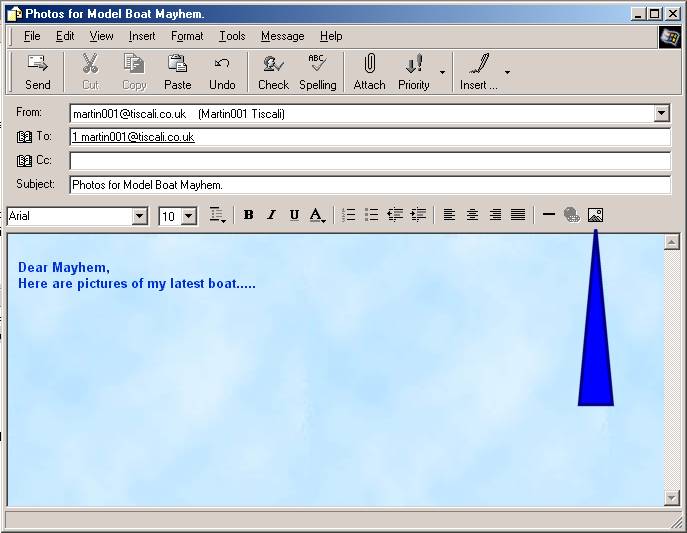Run the Spelling check tool
Screen dimensions: 687x533
[x=317, y=72]
